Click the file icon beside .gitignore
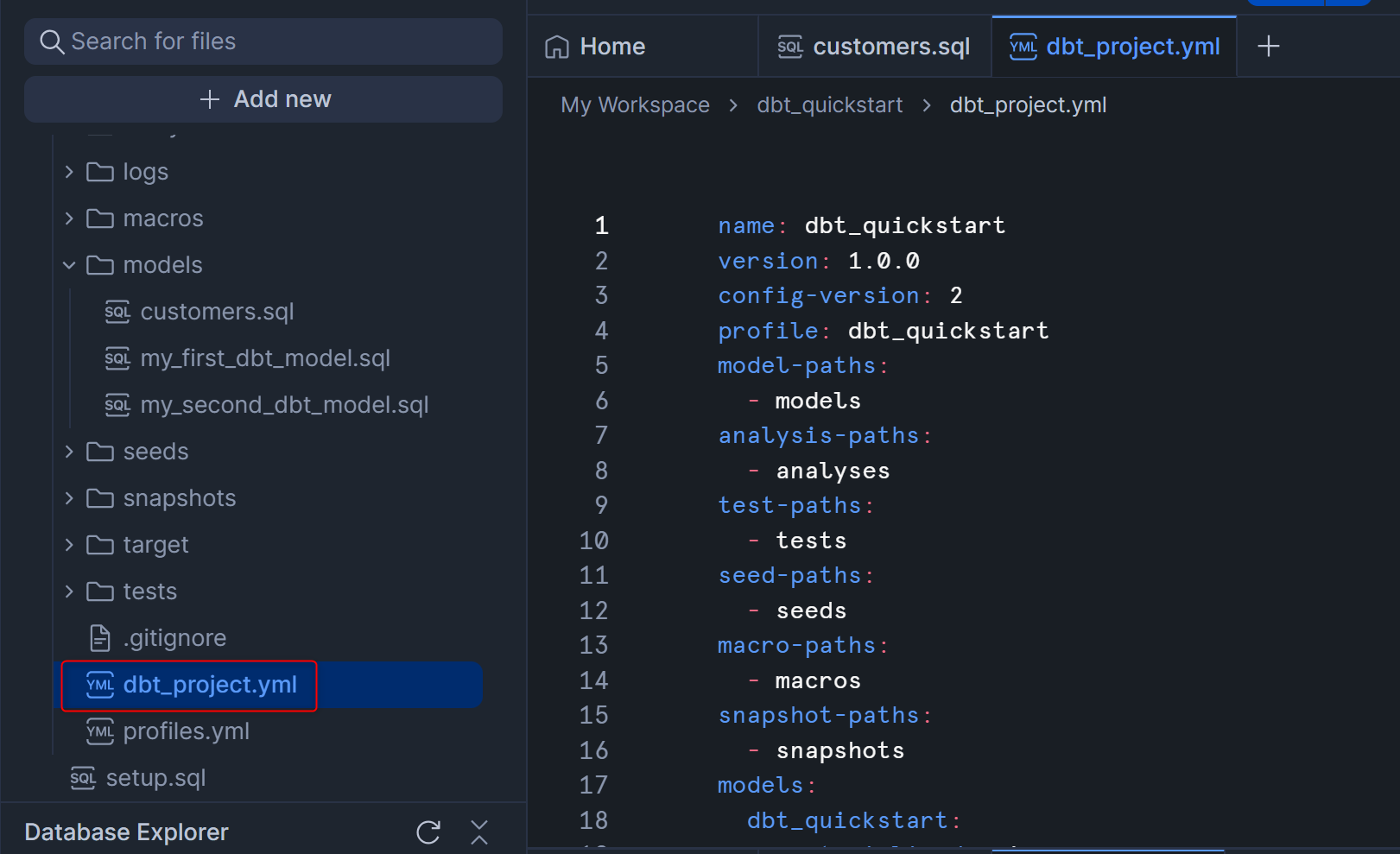The width and height of the screenshot is (1400, 854). point(100,638)
